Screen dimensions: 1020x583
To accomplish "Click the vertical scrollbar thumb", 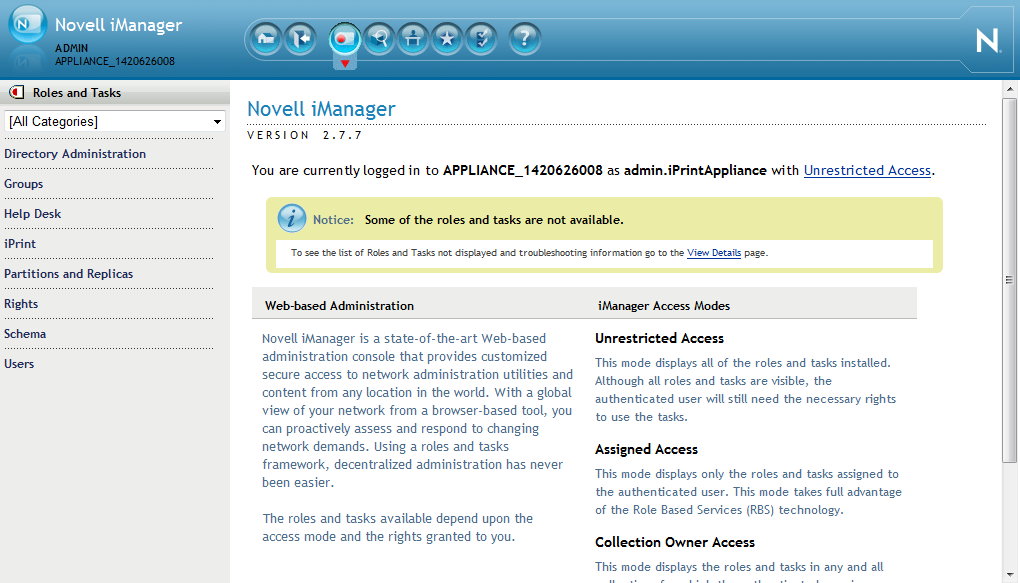I will [1010, 280].
